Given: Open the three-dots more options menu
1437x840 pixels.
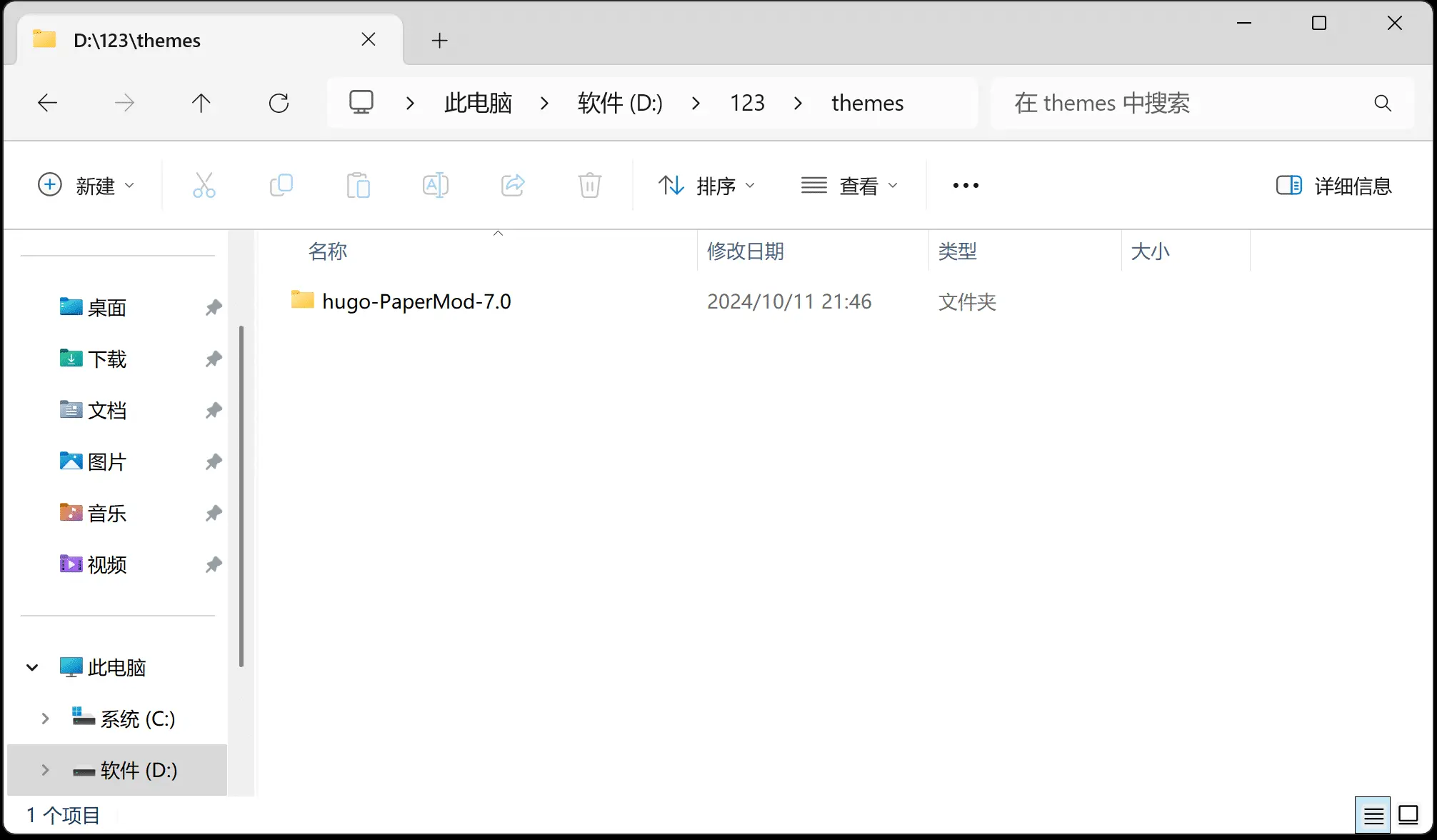Looking at the screenshot, I should [x=966, y=186].
